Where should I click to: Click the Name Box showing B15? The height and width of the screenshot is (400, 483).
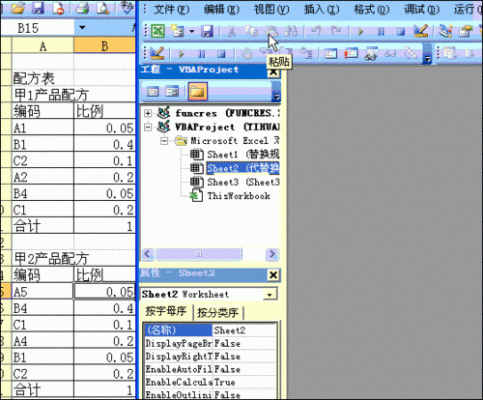(x=37, y=28)
